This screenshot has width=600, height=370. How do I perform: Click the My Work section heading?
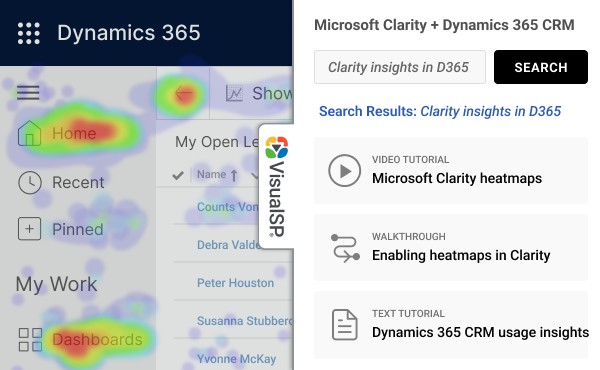tap(56, 285)
